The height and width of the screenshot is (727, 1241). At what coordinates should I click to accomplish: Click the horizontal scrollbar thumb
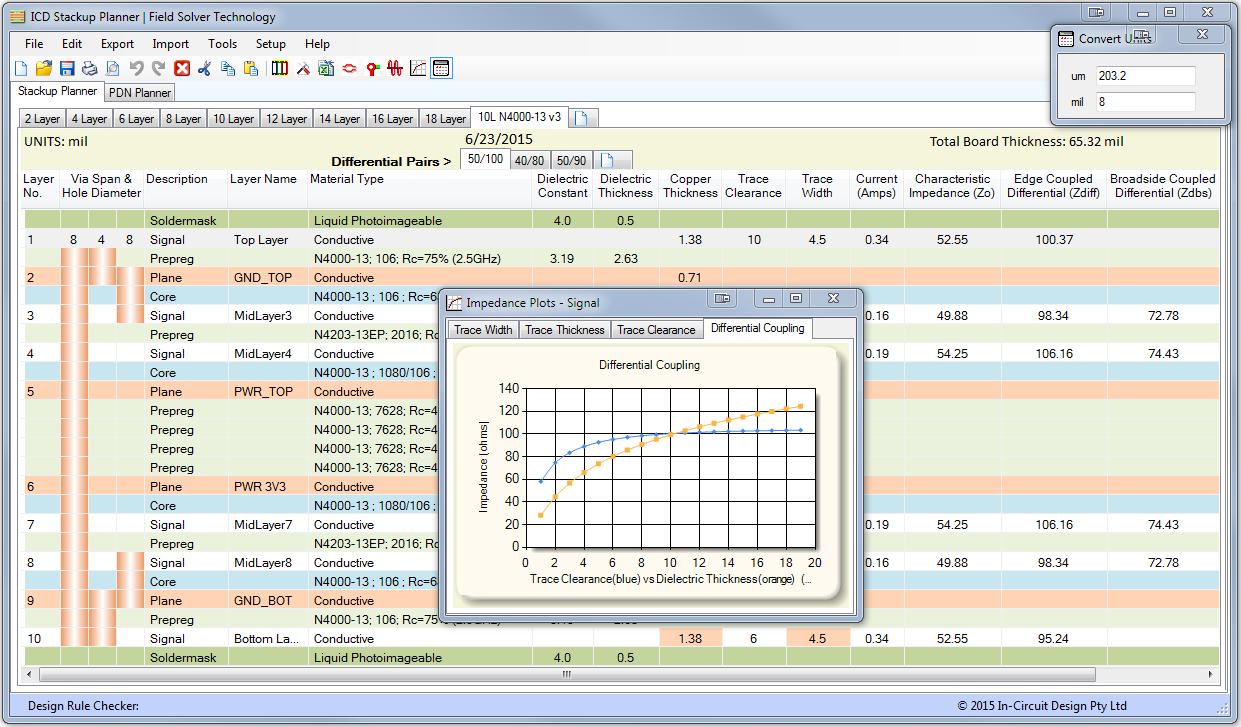click(567, 675)
